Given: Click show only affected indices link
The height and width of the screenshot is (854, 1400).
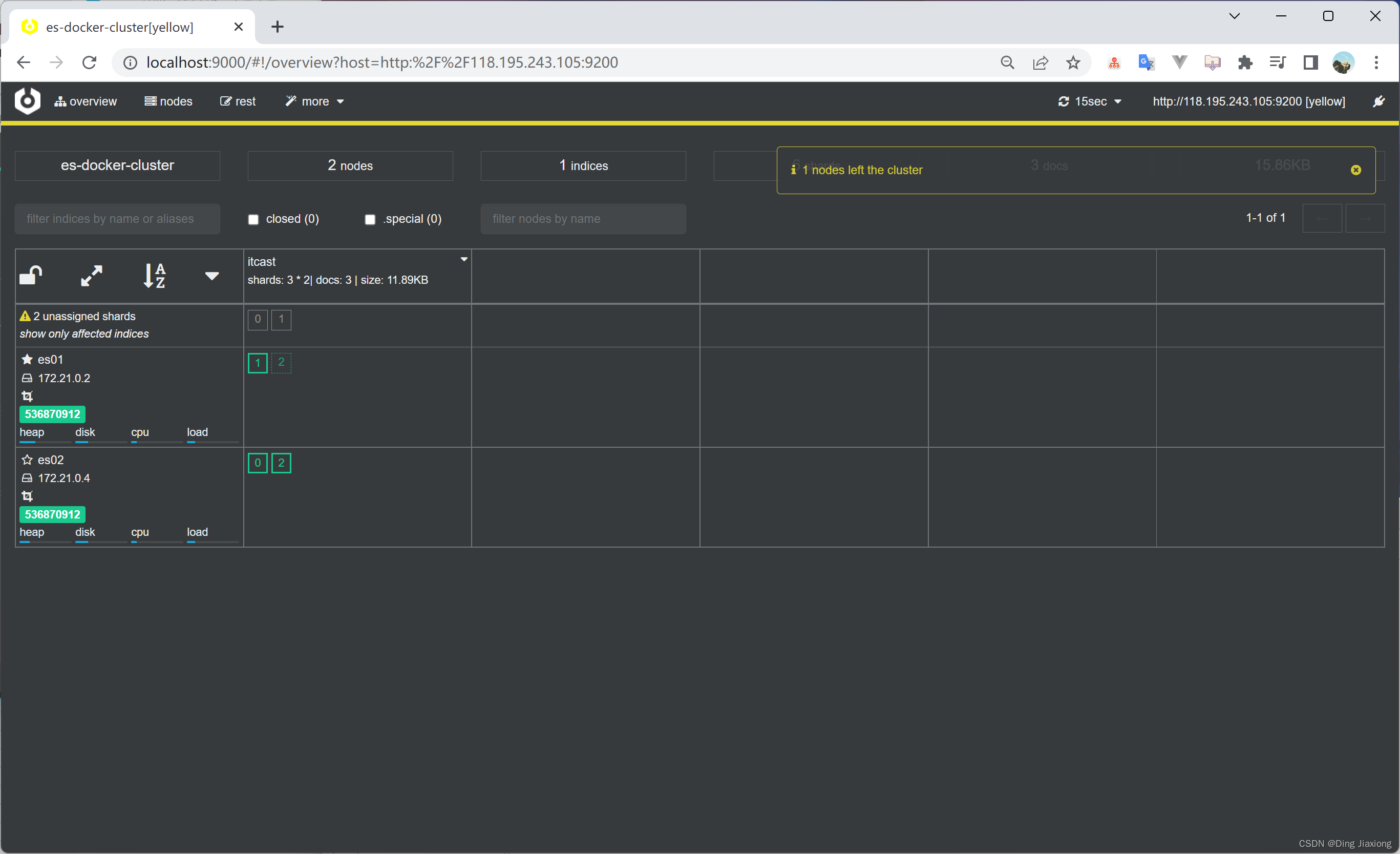Looking at the screenshot, I should pyautogui.click(x=84, y=334).
